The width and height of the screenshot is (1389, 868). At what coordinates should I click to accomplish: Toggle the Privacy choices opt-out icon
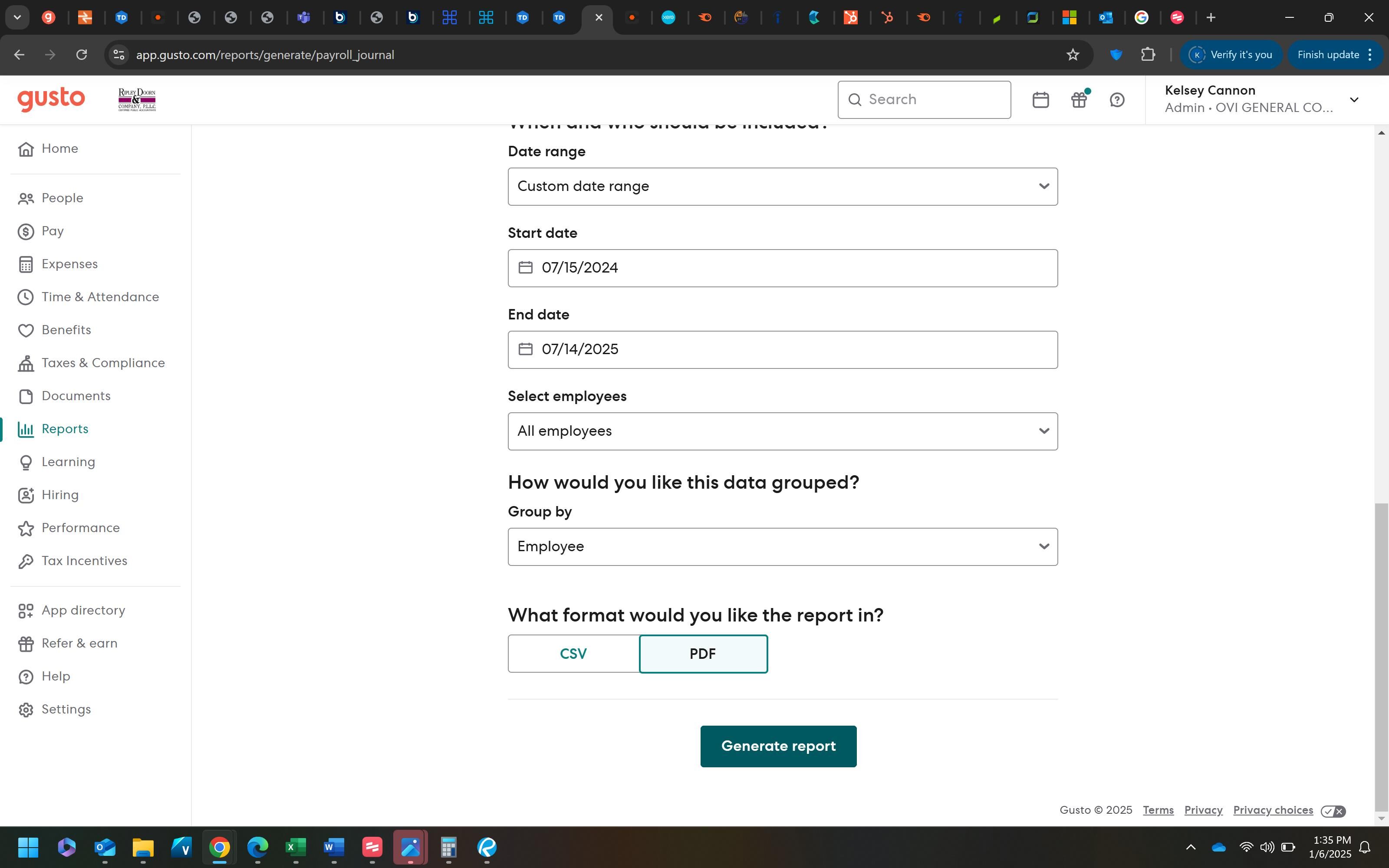pyautogui.click(x=1333, y=811)
